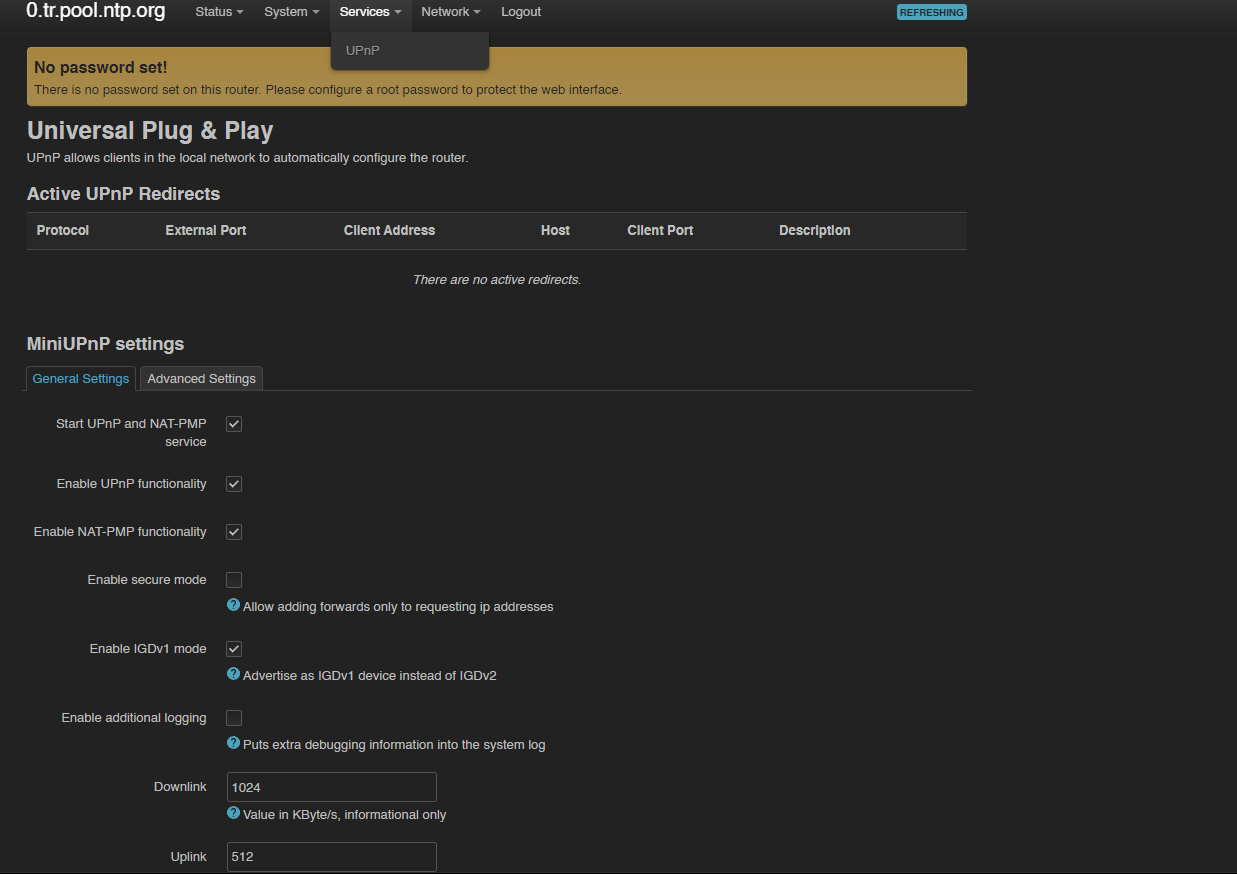The image size is (1237, 874).
Task: Toggle Start UPnP and NAT-PMP service checkbox
Action: (234, 424)
